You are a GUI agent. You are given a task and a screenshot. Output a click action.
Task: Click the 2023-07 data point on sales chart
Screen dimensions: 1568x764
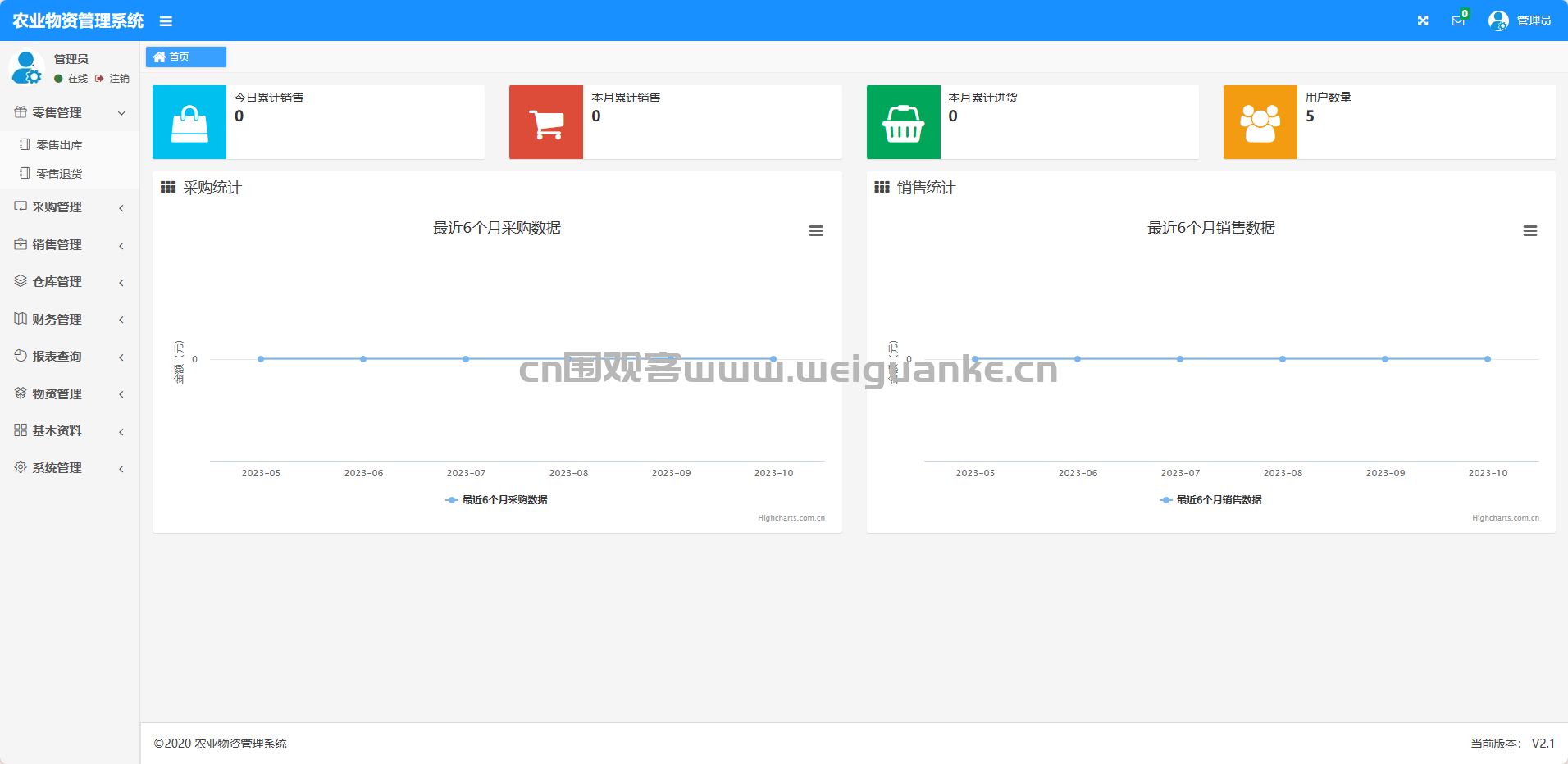[1180, 359]
